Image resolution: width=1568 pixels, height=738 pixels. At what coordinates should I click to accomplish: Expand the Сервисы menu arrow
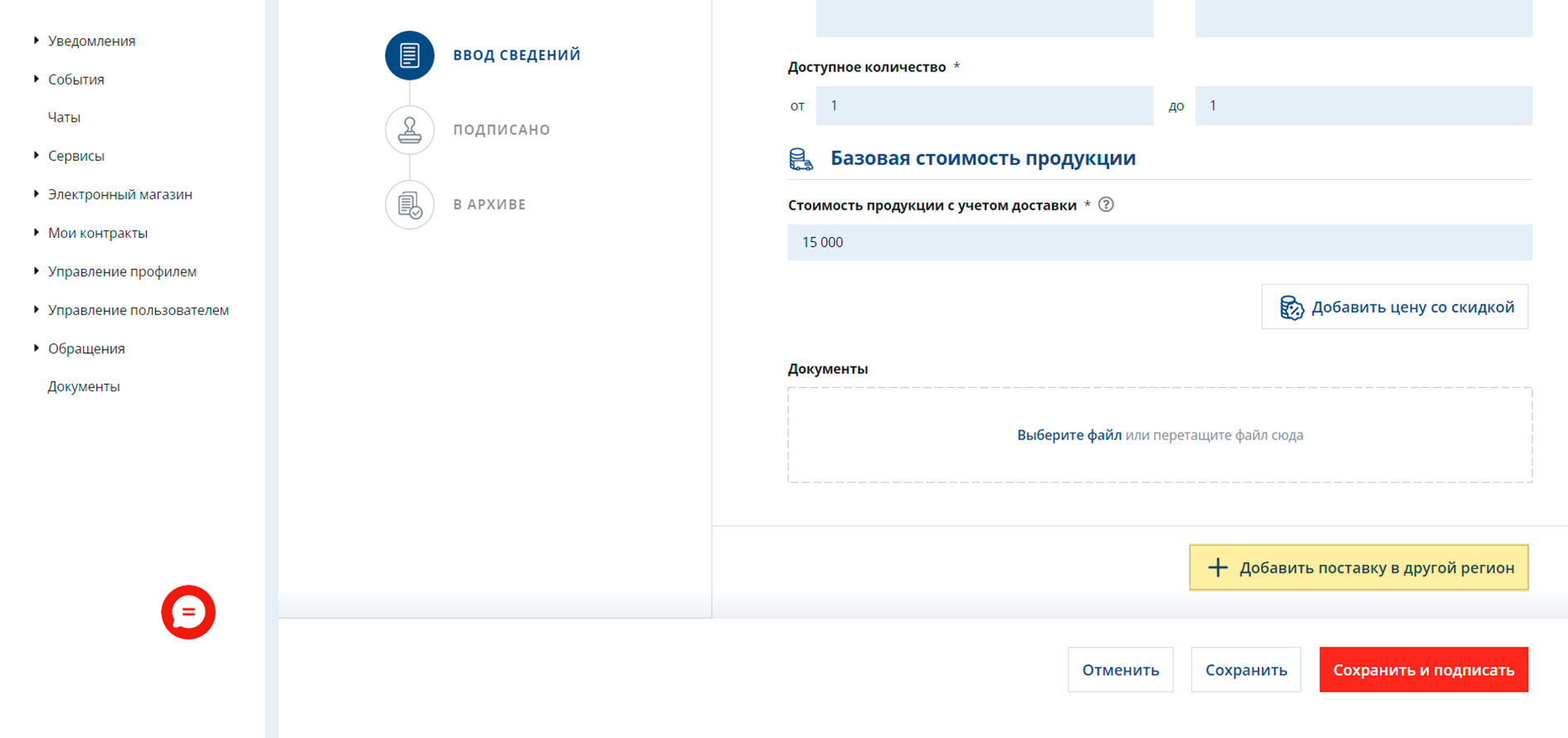click(37, 155)
